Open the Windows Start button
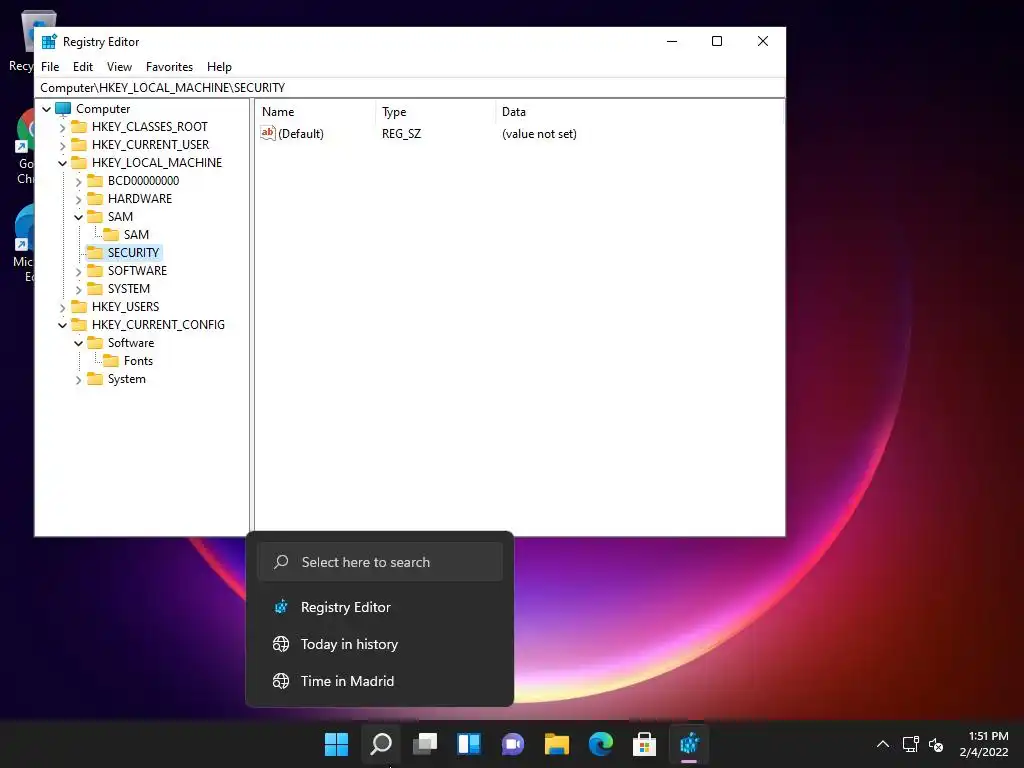 [336, 744]
